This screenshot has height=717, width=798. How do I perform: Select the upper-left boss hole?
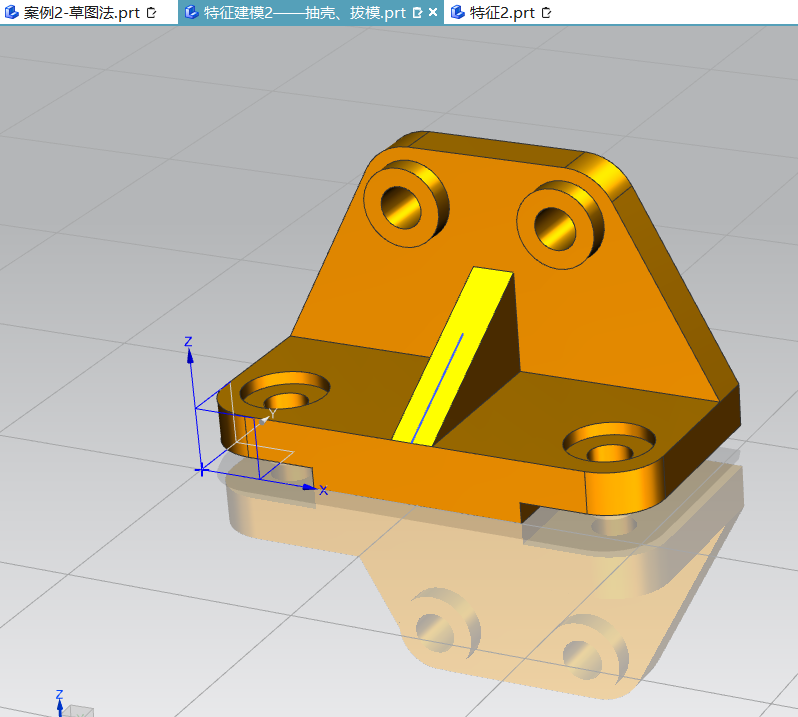401,207
